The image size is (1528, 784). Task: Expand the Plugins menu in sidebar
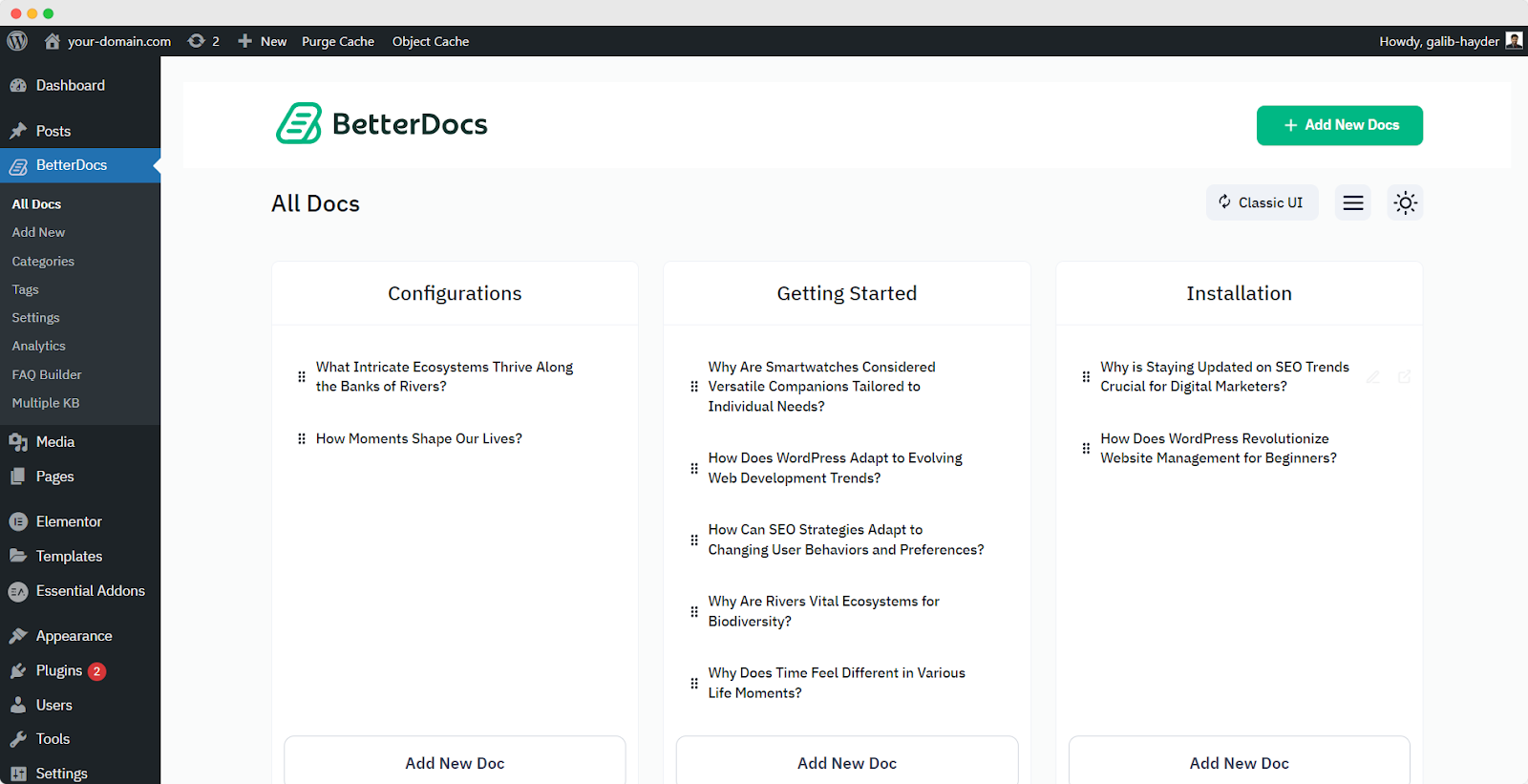[59, 671]
